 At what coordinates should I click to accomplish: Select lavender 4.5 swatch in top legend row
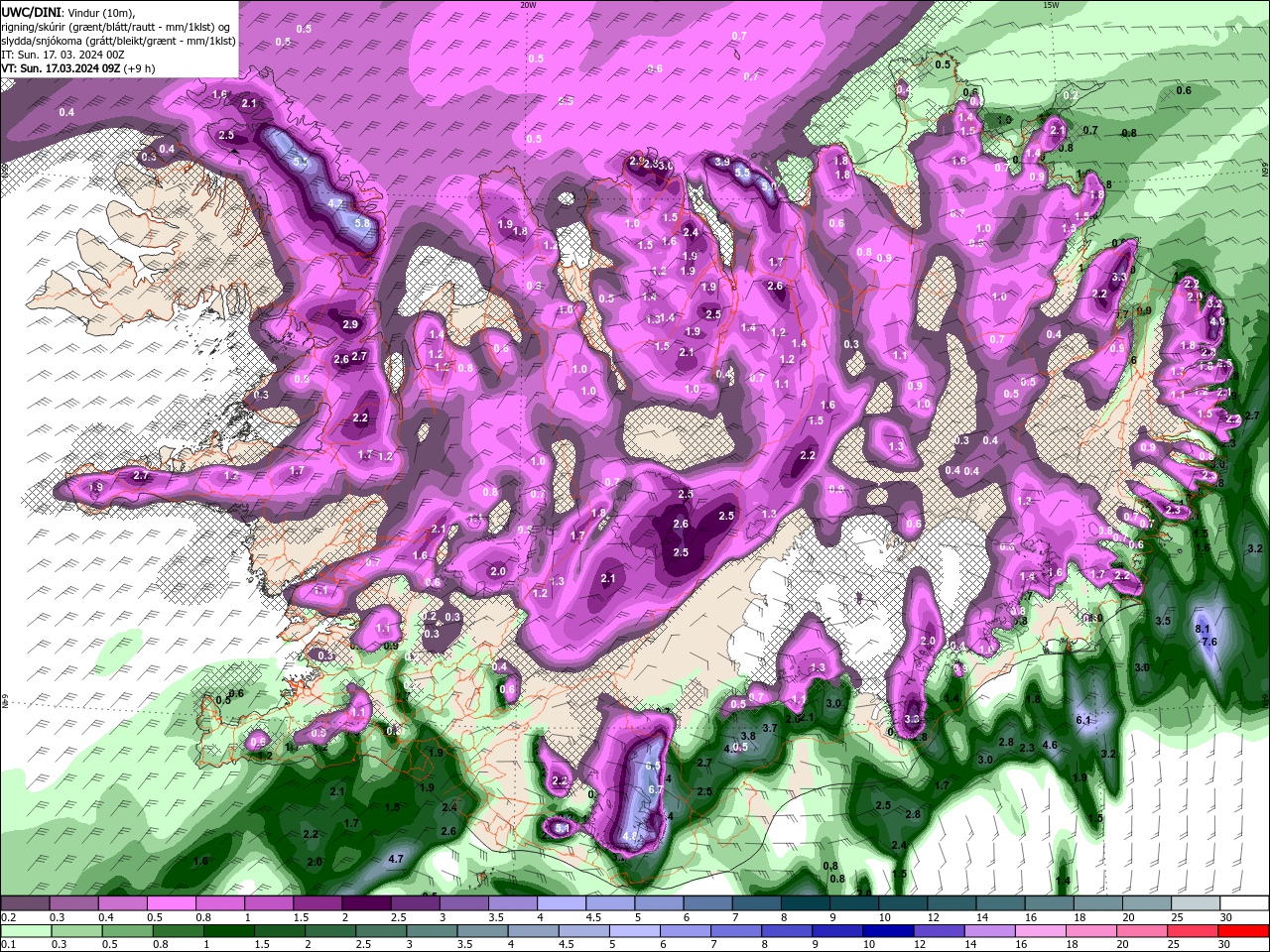coord(610,903)
